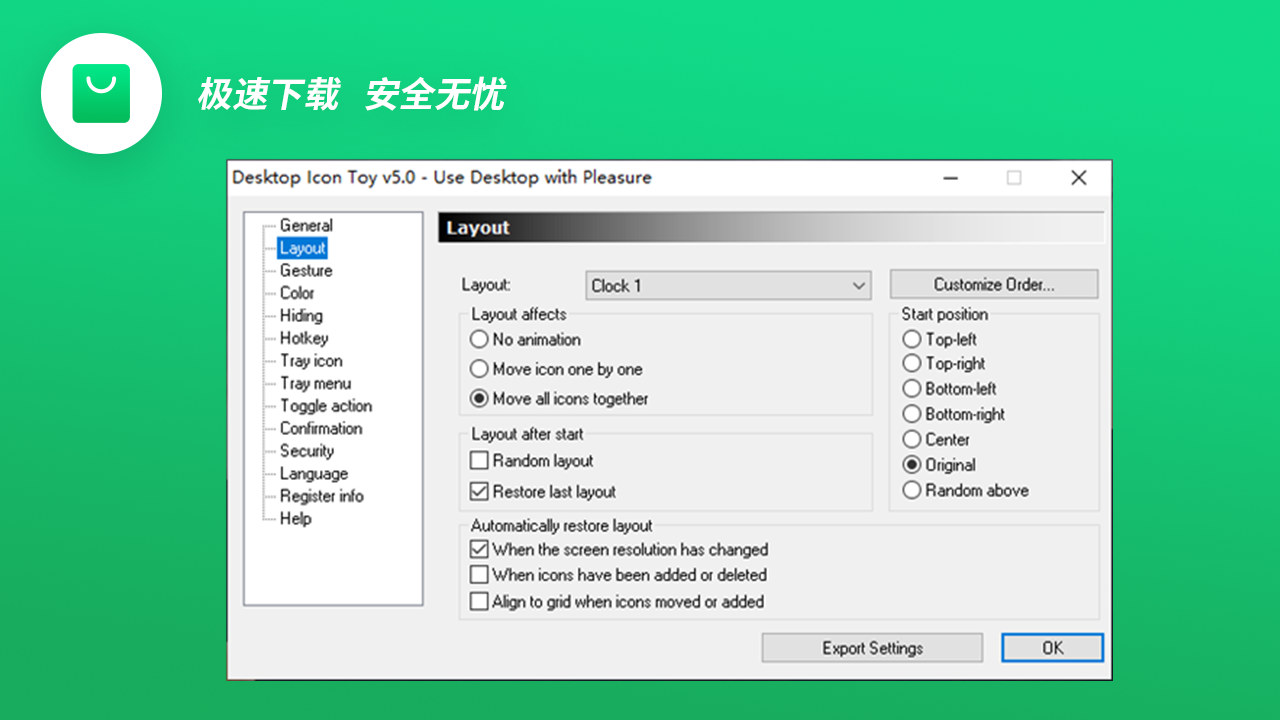
Task: Open the General settings page
Action: click(x=305, y=225)
